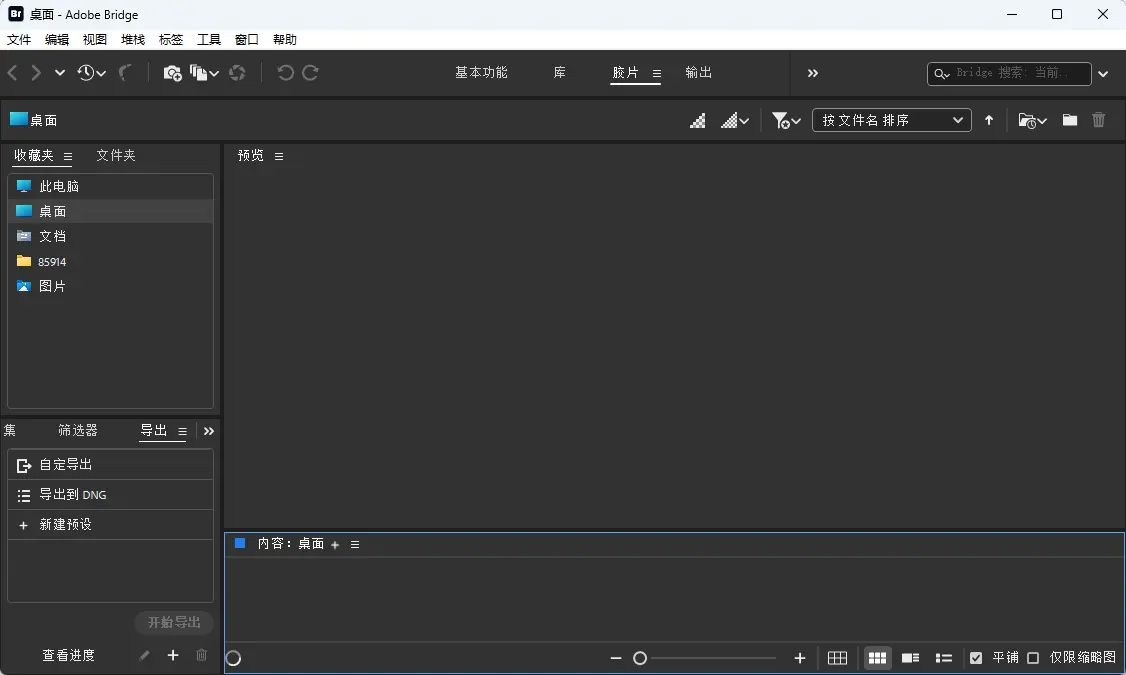Uncheck the 平铺 checkbox

[976, 658]
